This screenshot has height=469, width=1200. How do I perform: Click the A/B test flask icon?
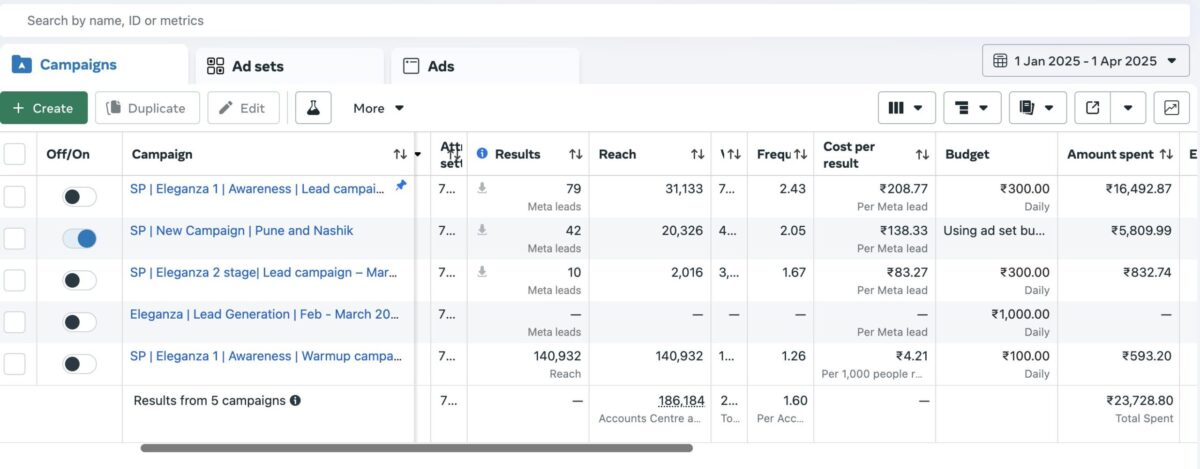(313, 108)
